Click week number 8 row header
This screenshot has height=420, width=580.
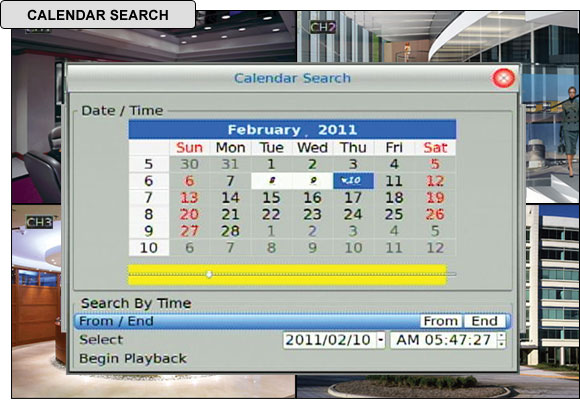point(149,214)
